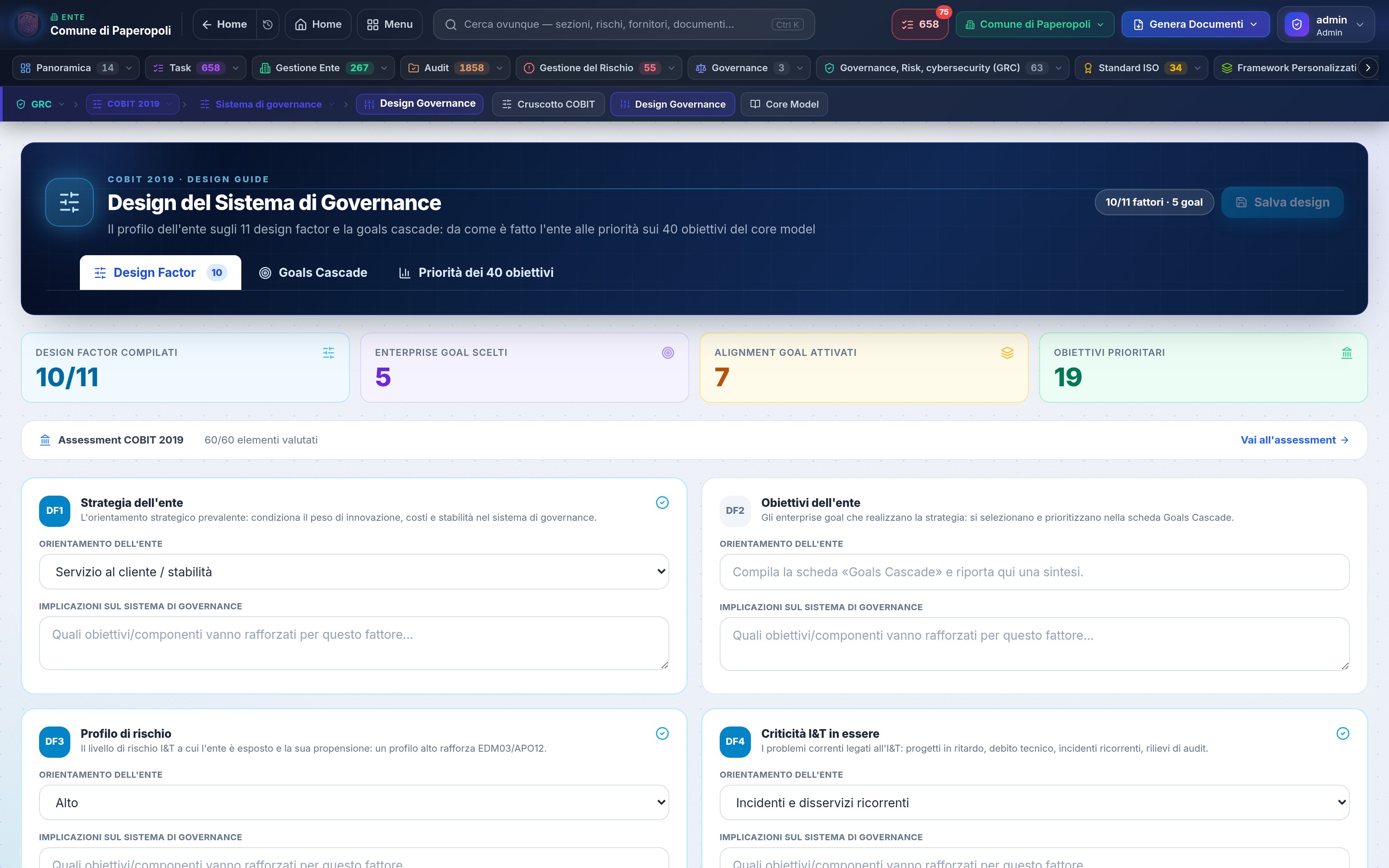Click the Alignment Goal Attivati value 7
This screenshot has width=1389, height=868.
click(x=722, y=377)
